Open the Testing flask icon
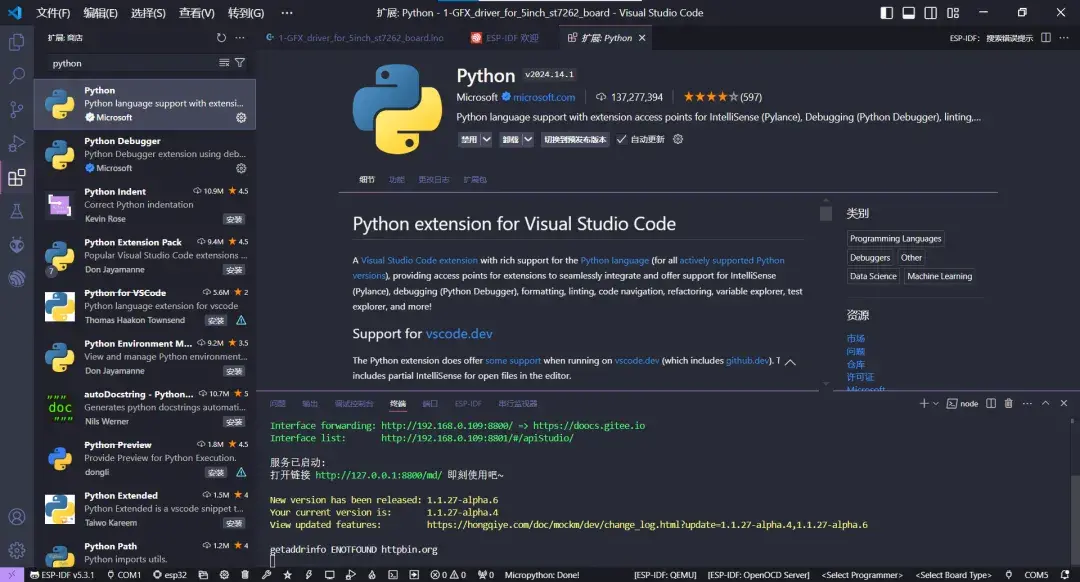 17,211
